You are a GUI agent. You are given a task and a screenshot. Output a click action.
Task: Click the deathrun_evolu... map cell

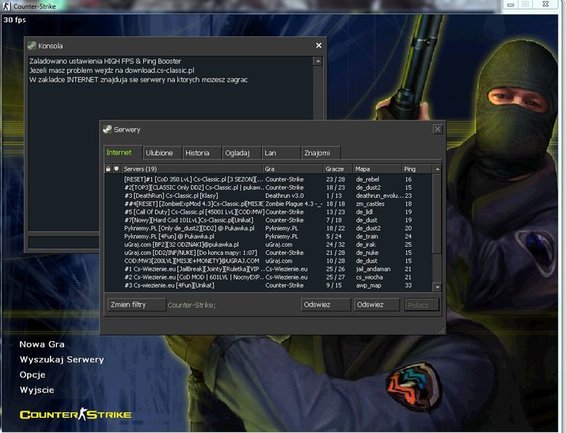379,196
